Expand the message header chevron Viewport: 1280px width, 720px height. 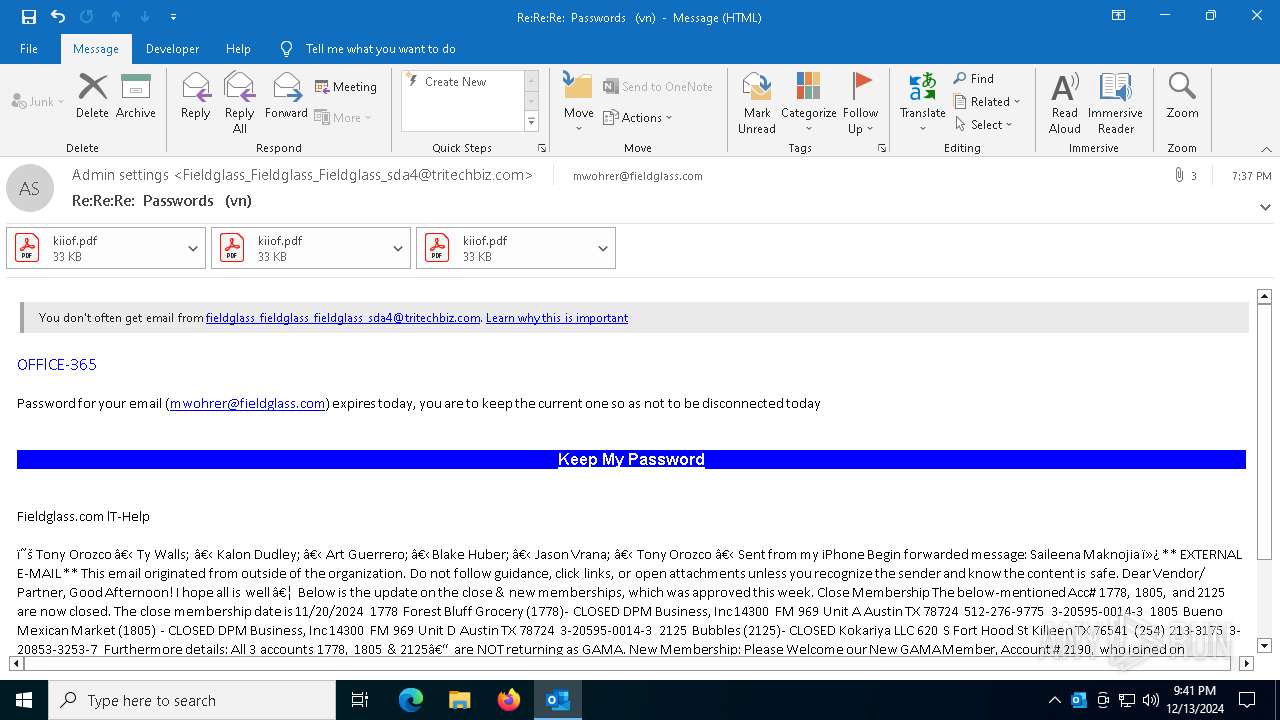tap(1265, 208)
